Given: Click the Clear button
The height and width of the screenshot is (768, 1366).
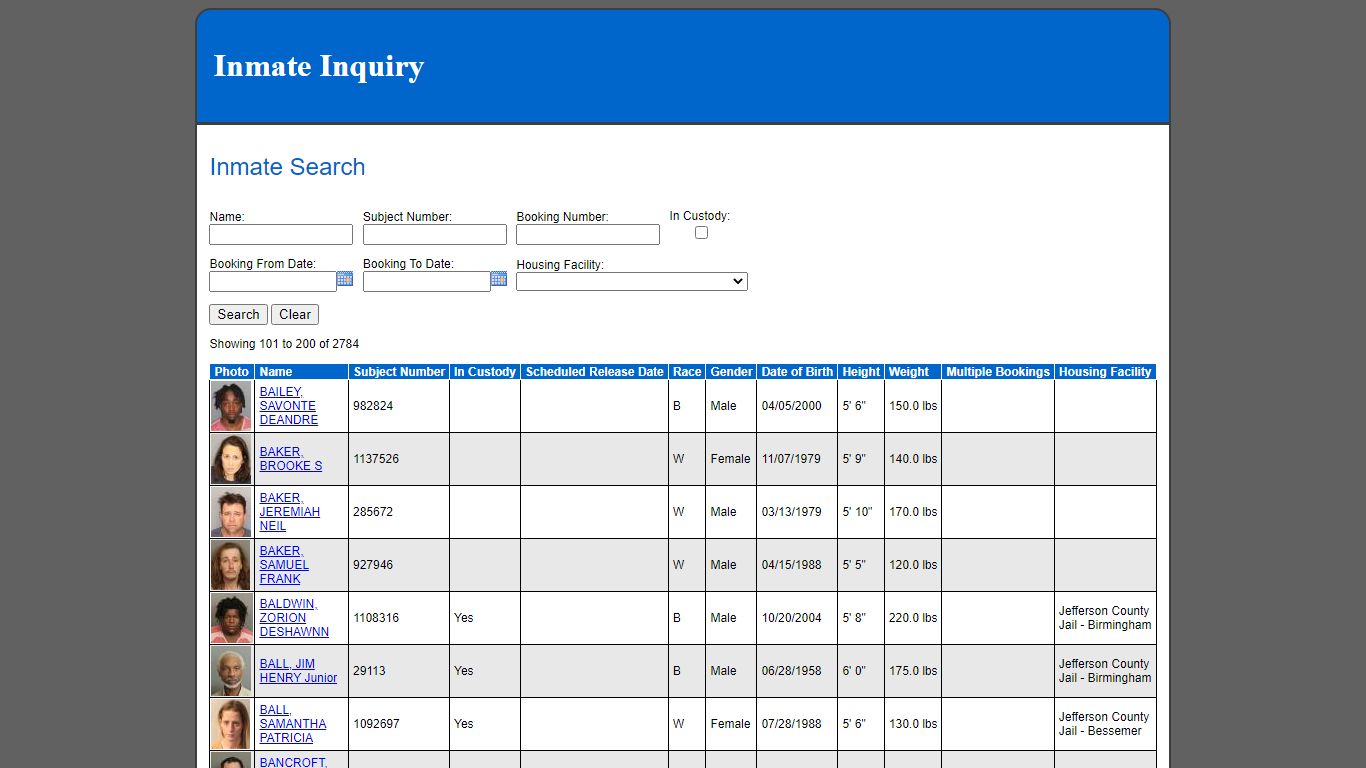Looking at the screenshot, I should 295,314.
